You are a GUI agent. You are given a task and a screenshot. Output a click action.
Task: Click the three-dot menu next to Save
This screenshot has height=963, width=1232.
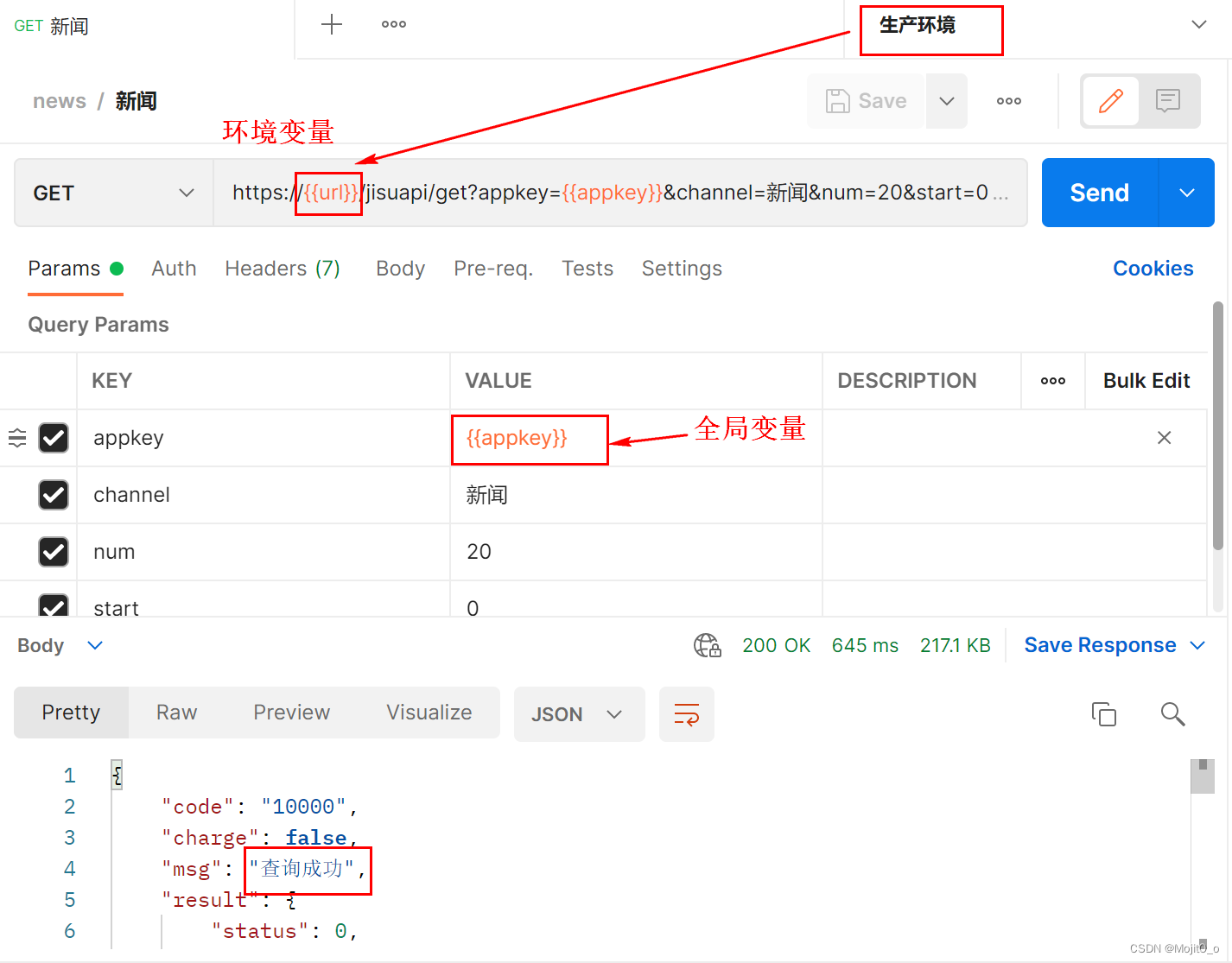coord(1009,101)
